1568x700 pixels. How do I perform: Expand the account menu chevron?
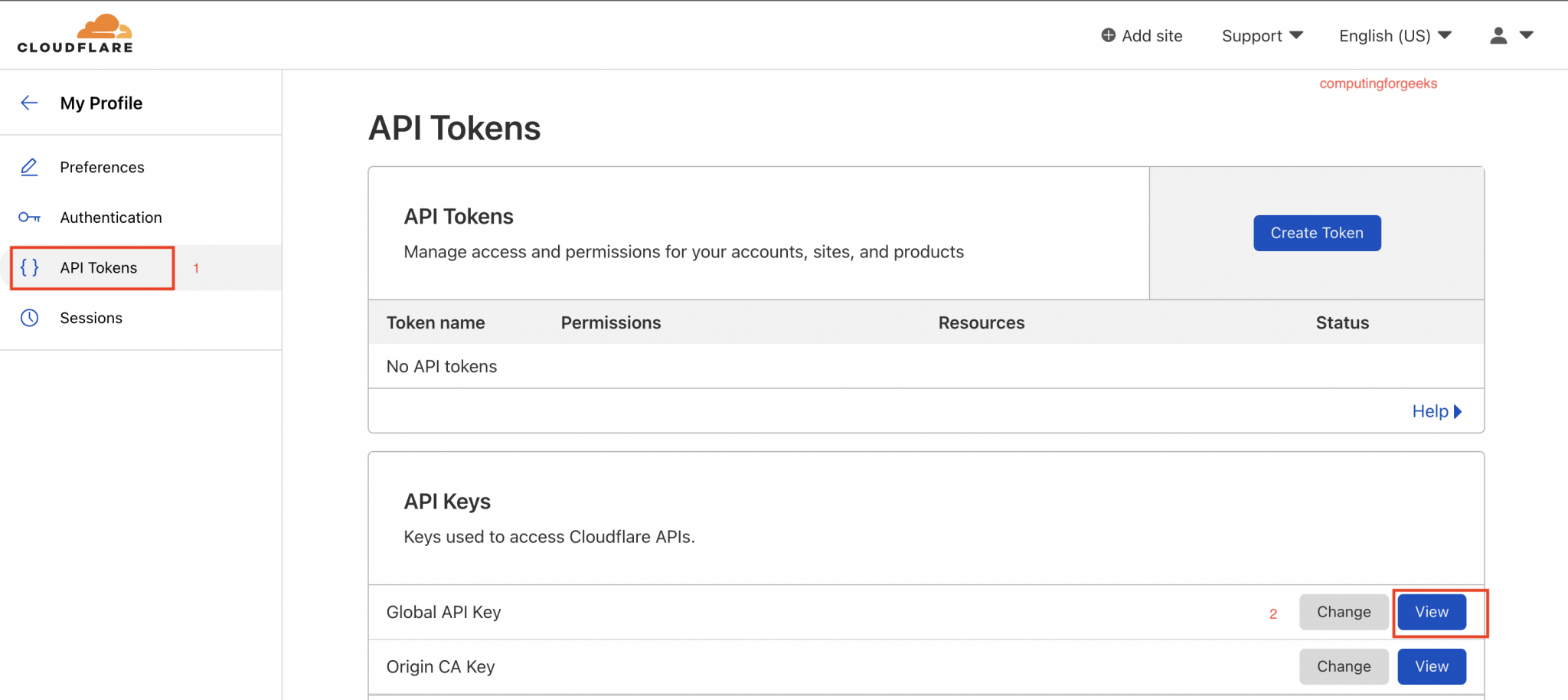(x=1528, y=35)
